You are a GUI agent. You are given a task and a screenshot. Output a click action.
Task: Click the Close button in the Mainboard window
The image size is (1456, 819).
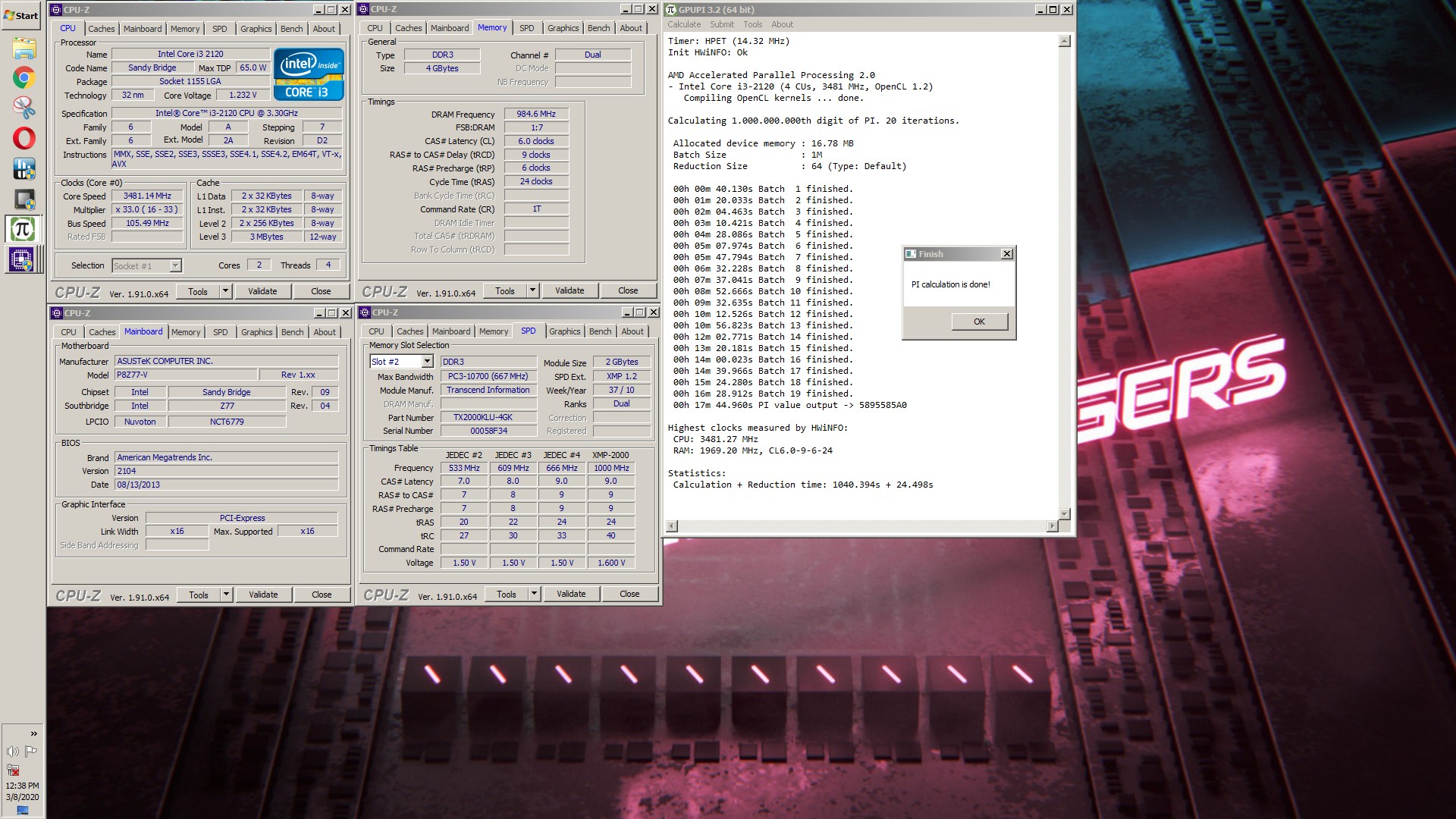(322, 595)
